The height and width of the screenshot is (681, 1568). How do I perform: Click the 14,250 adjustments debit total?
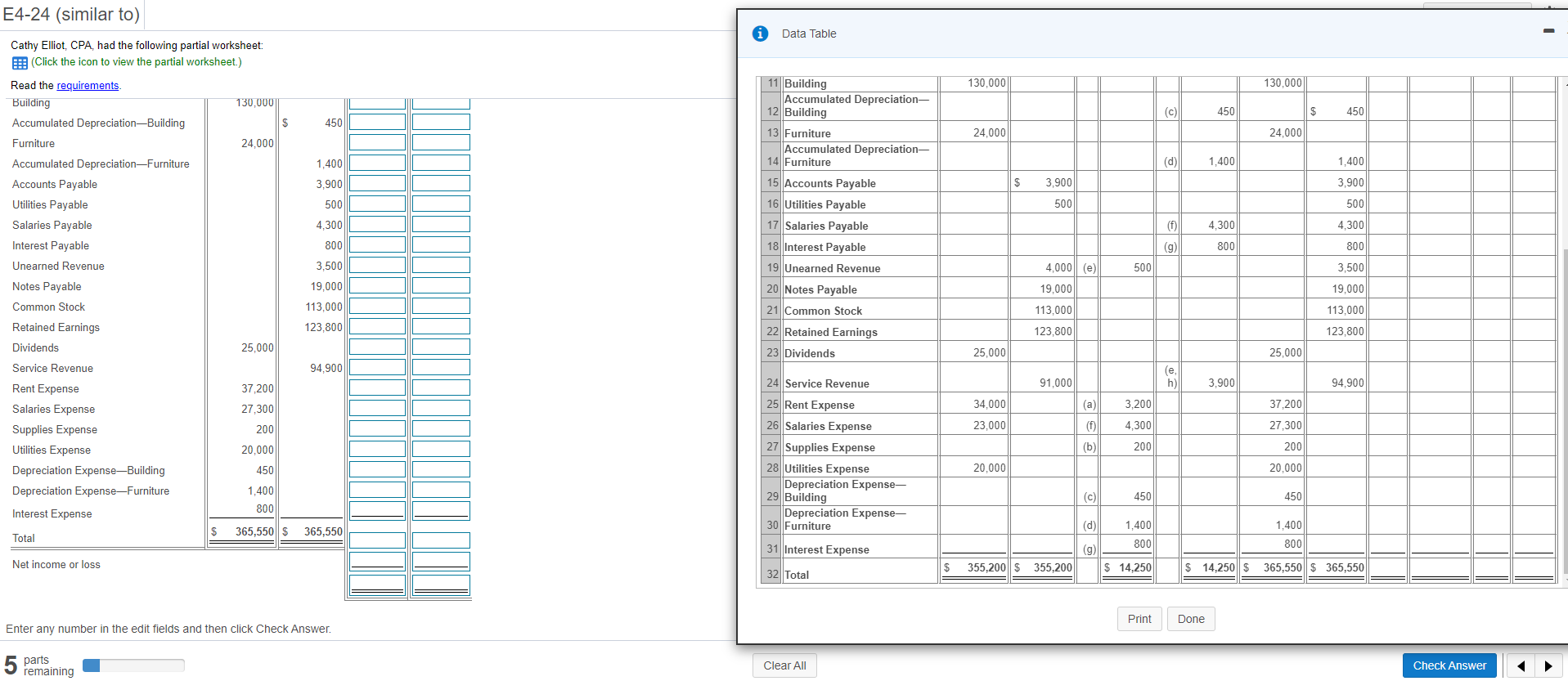tap(1128, 567)
